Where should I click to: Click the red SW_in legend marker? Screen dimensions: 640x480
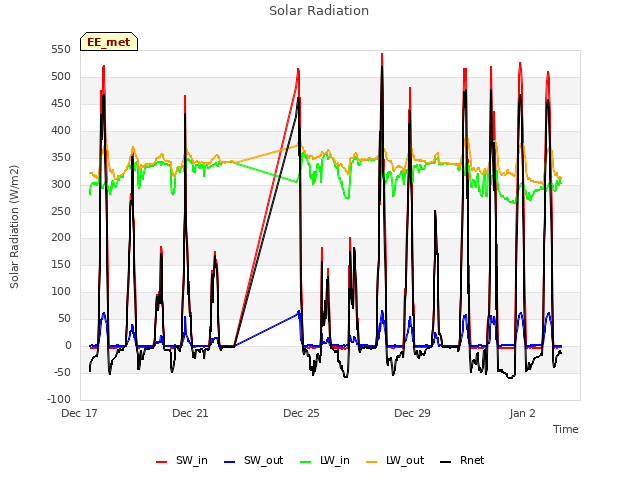pyautogui.click(x=162, y=462)
